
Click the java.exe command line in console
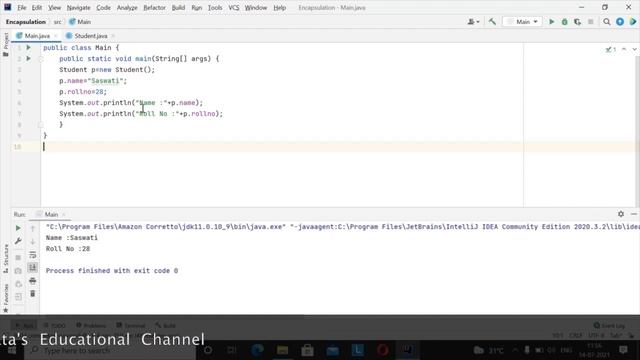point(342,227)
